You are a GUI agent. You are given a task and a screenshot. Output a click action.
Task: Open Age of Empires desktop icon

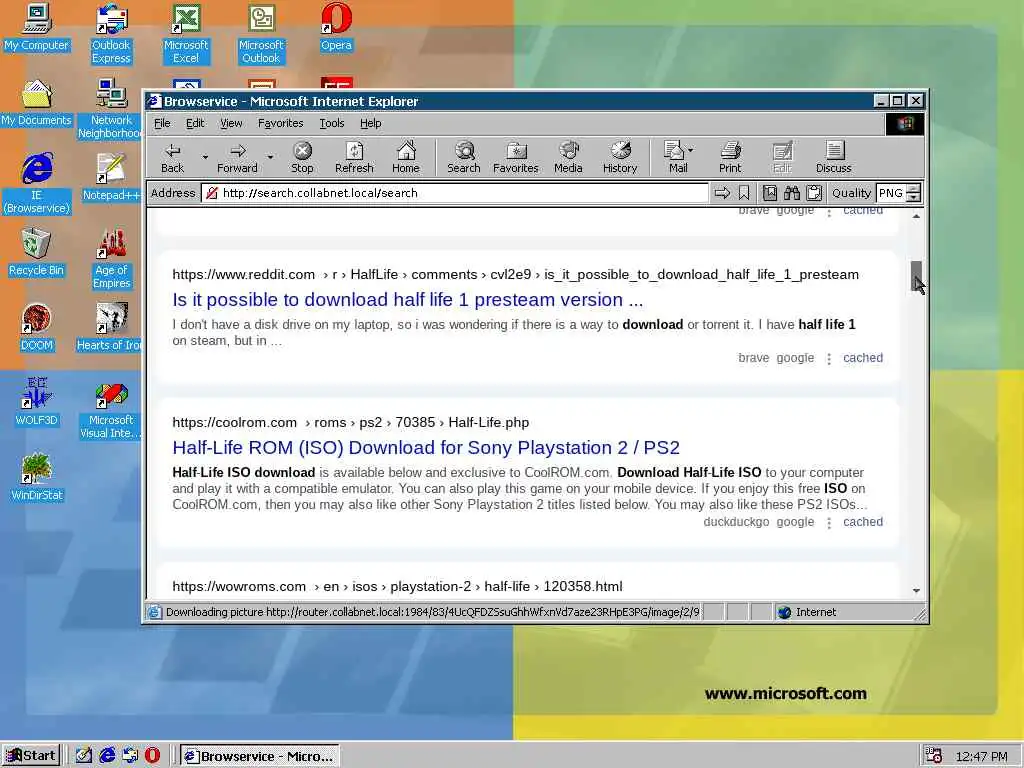(x=111, y=259)
